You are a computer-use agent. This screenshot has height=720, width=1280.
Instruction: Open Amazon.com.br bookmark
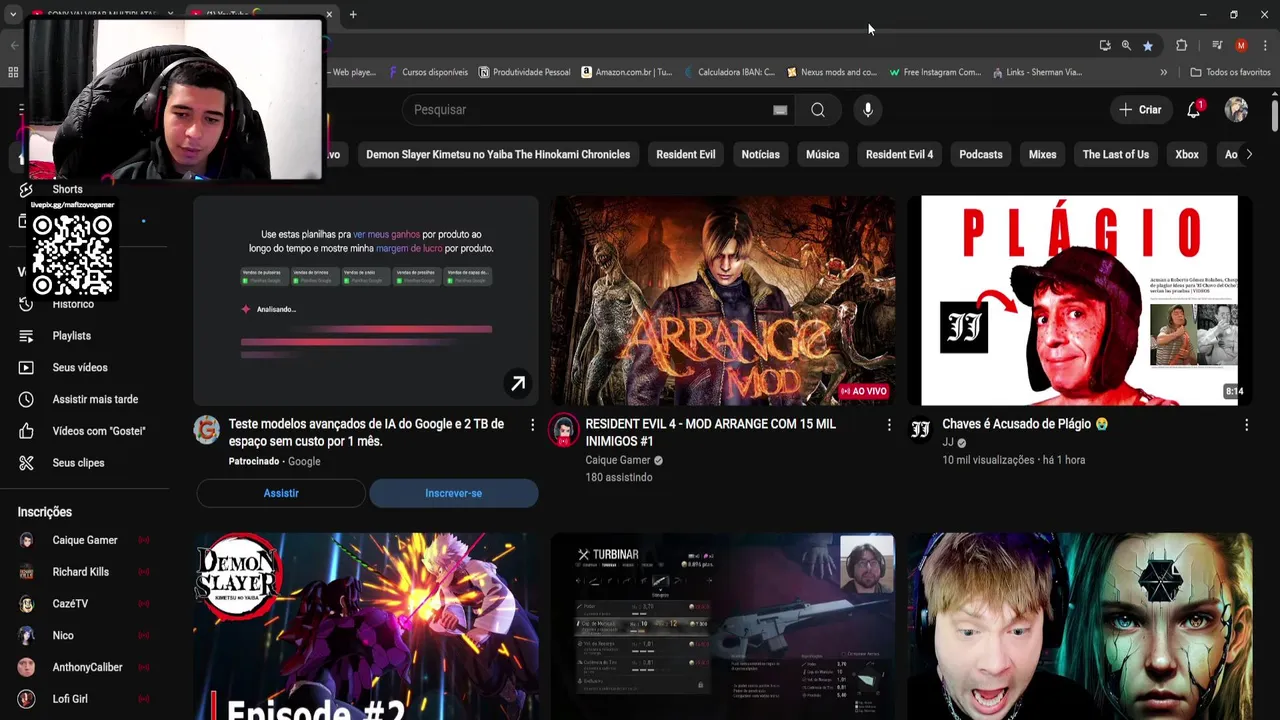click(627, 72)
